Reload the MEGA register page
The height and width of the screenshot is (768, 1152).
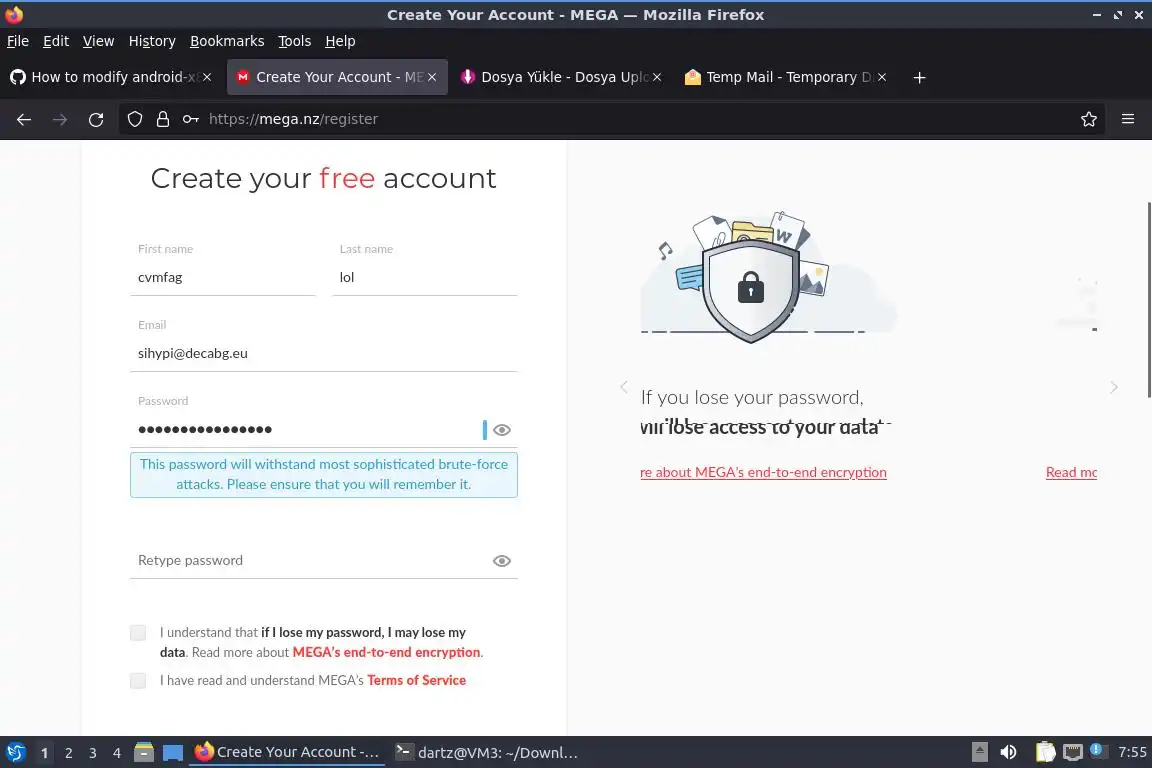[96, 119]
